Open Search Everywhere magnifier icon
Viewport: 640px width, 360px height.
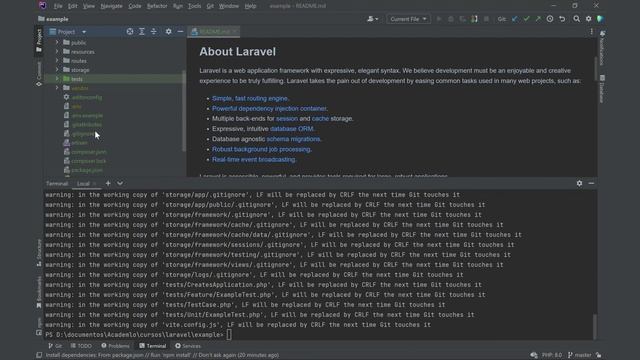[x=576, y=19]
